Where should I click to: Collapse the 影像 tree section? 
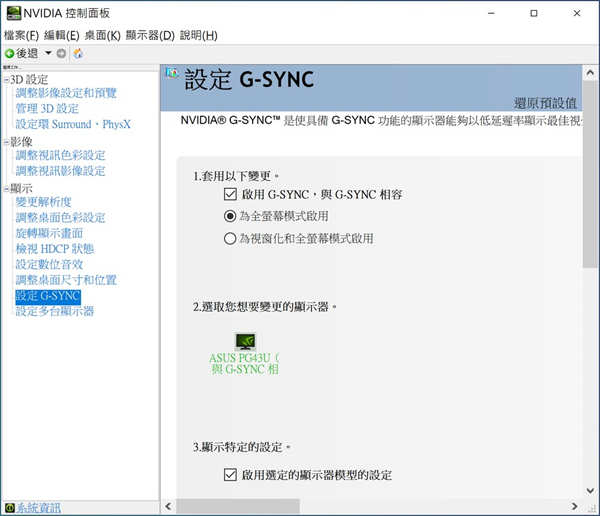(x=7, y=142)
